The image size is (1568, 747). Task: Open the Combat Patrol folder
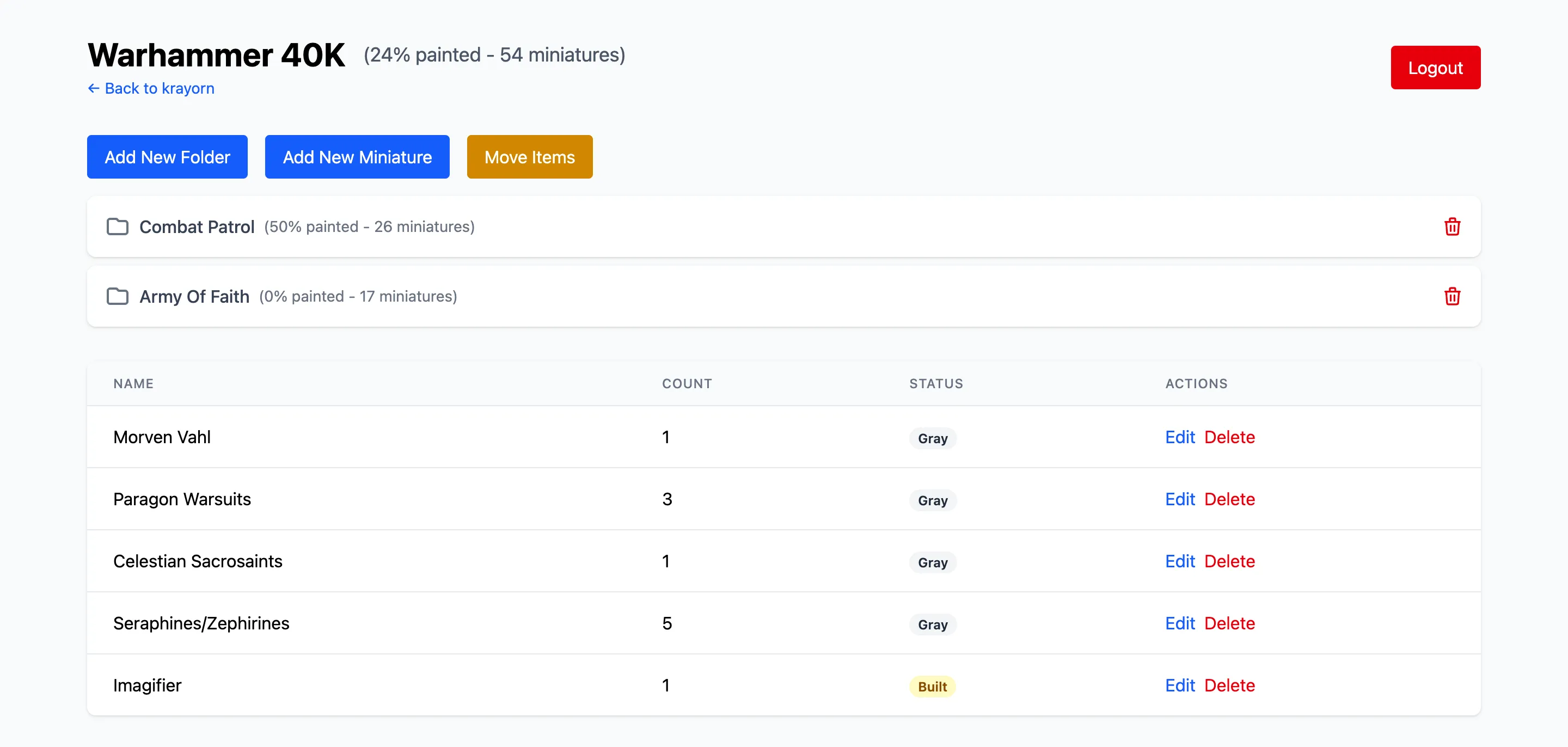click(x=197, y=227)
